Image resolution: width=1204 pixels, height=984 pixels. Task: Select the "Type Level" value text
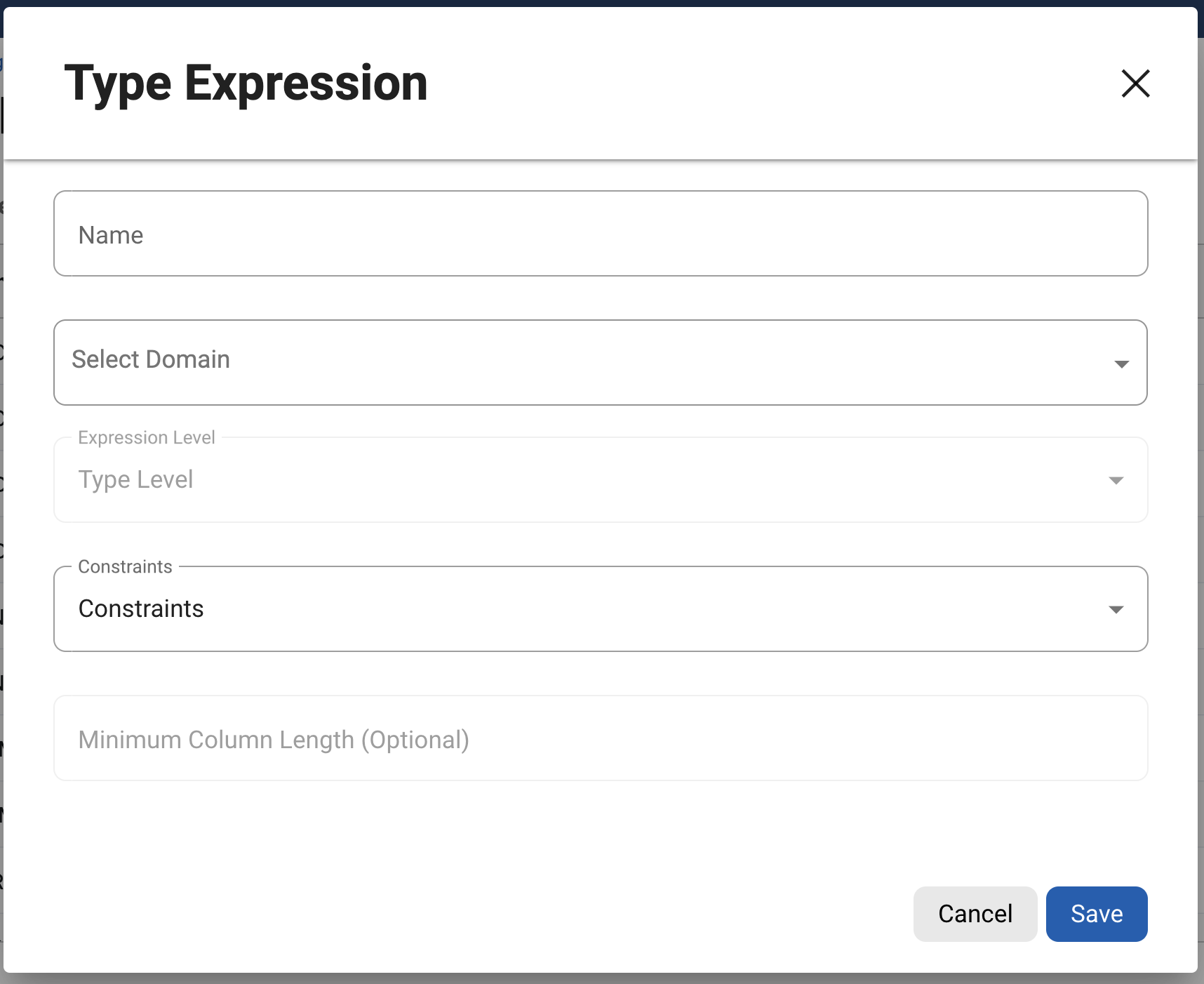pyautogui.click(x=135, y=480)
